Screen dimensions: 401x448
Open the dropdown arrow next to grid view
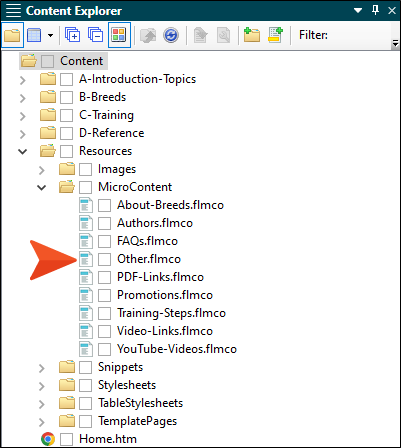coord(50,35)
